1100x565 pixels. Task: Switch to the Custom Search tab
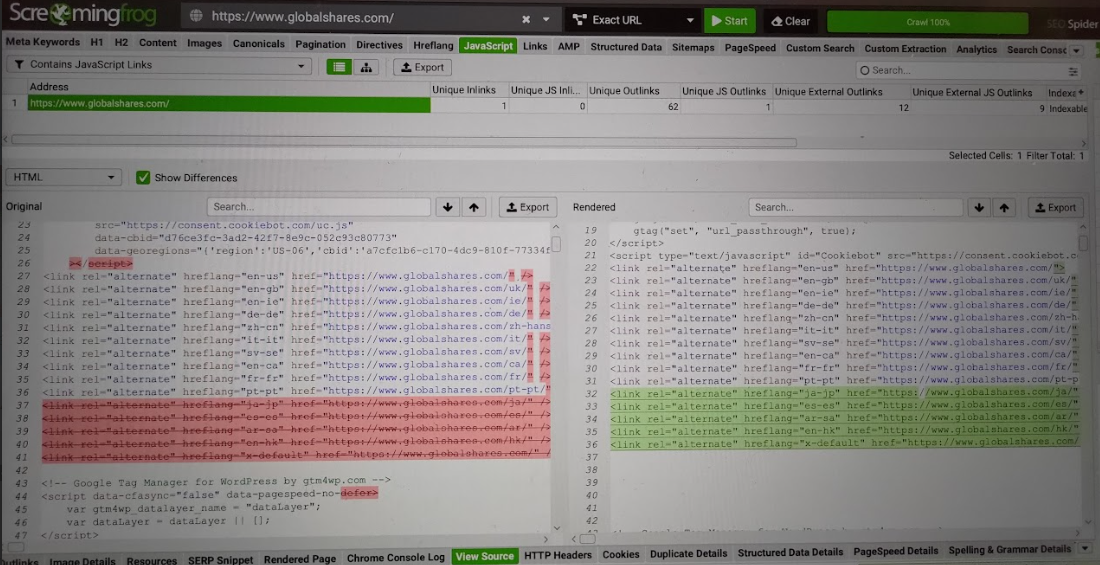click(819, 48)
